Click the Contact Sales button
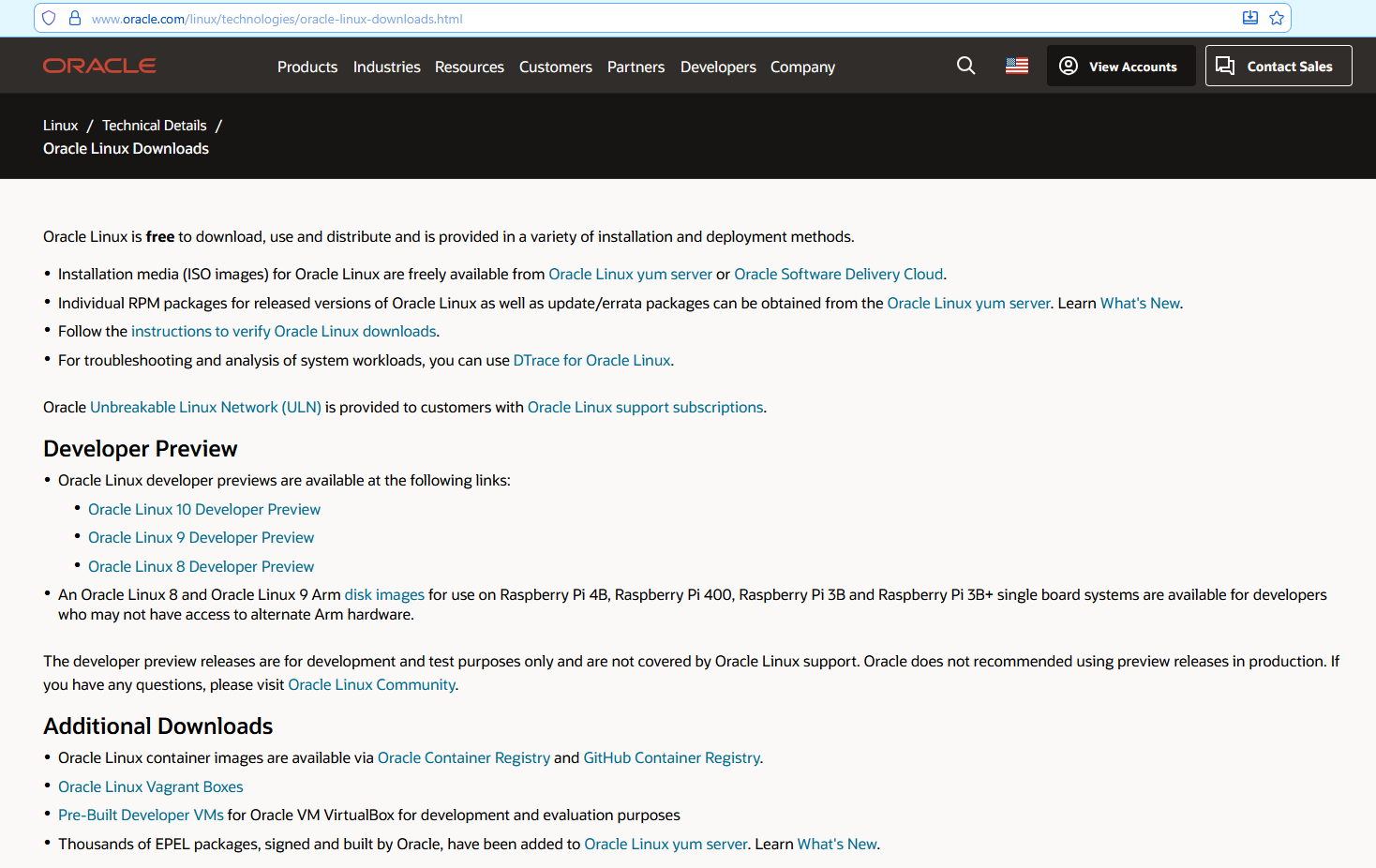This screenshot has width=1376, height=868. point(1279,66)
